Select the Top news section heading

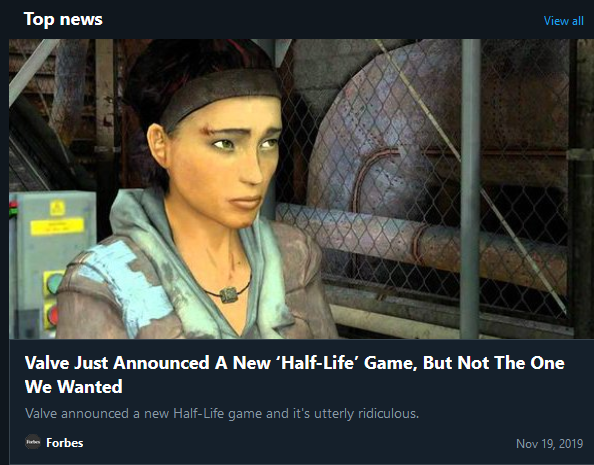(63, 19)
